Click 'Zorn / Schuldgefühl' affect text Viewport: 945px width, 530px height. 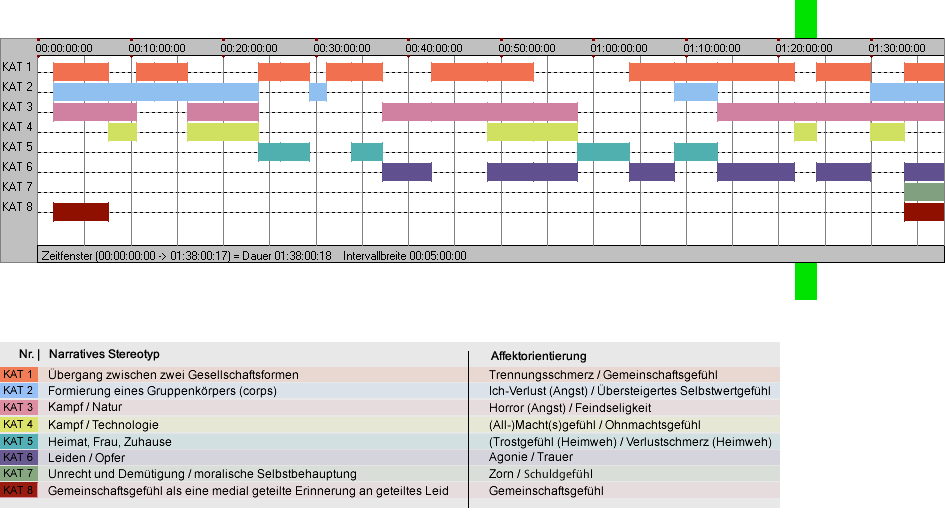coord(541,474)
